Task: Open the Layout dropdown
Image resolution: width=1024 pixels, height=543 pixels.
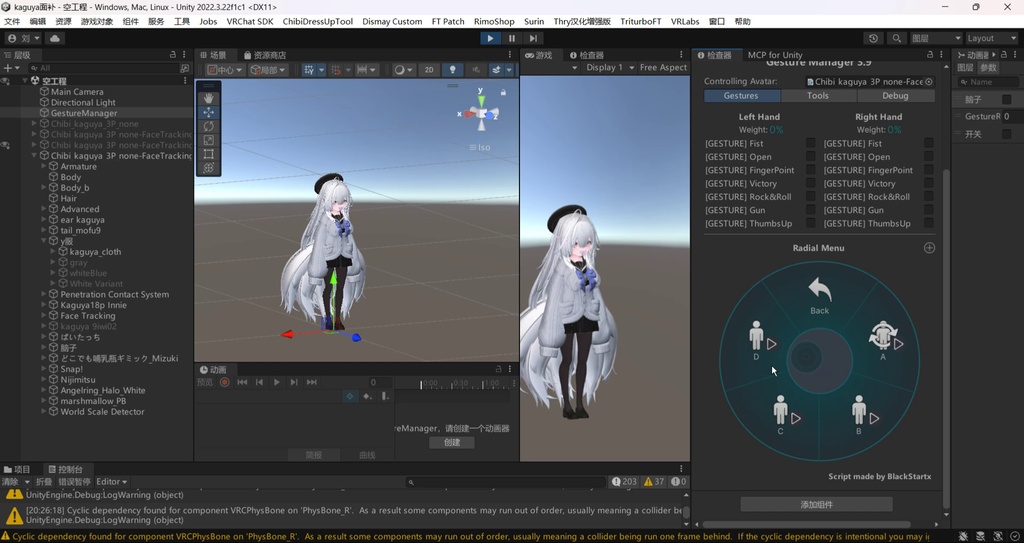Action: (x=992, y=39)
